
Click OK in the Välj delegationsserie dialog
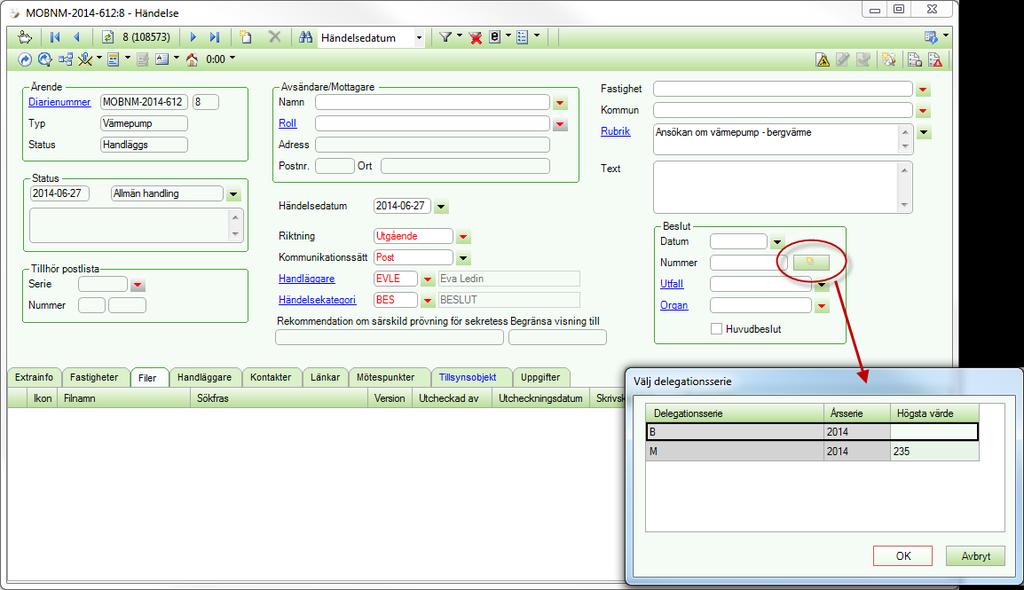pyautogui.click(x=903, y=556)
